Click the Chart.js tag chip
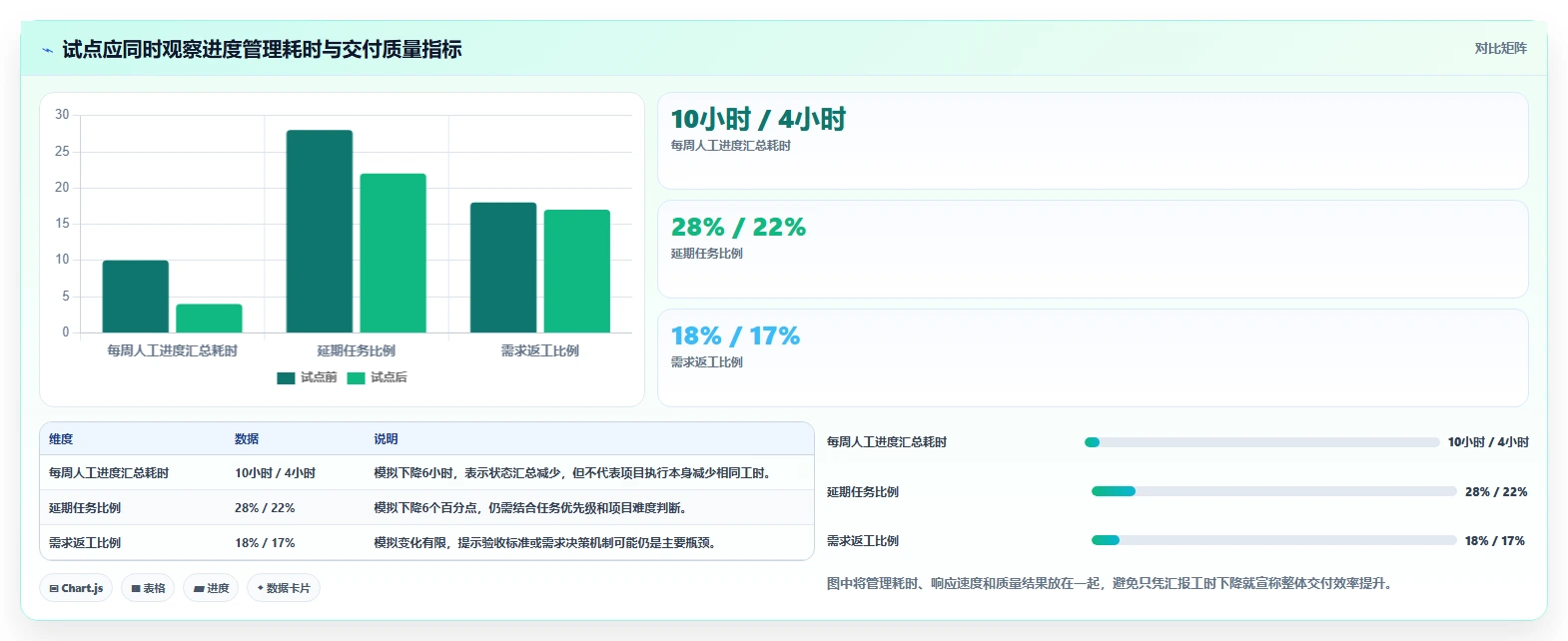The image size is (1568, 641). [x=76, y=588]
